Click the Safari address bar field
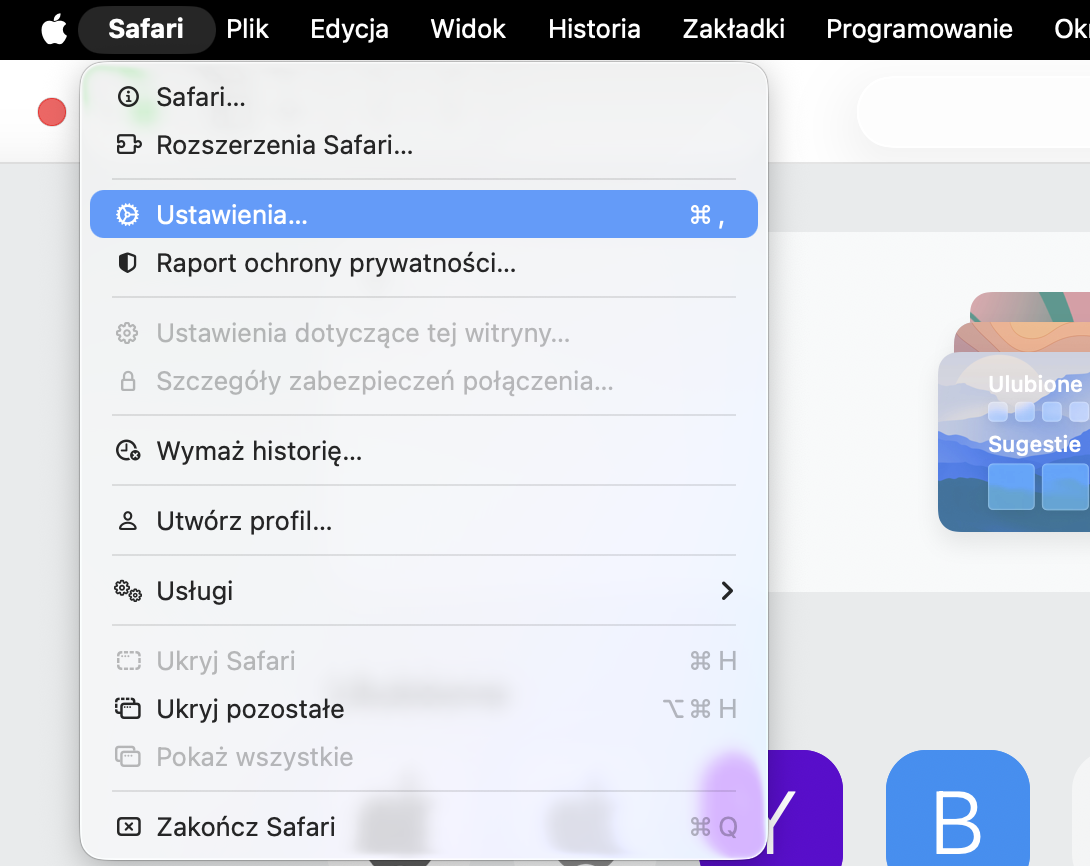The image size is (1090, 866). coord(973,112)
